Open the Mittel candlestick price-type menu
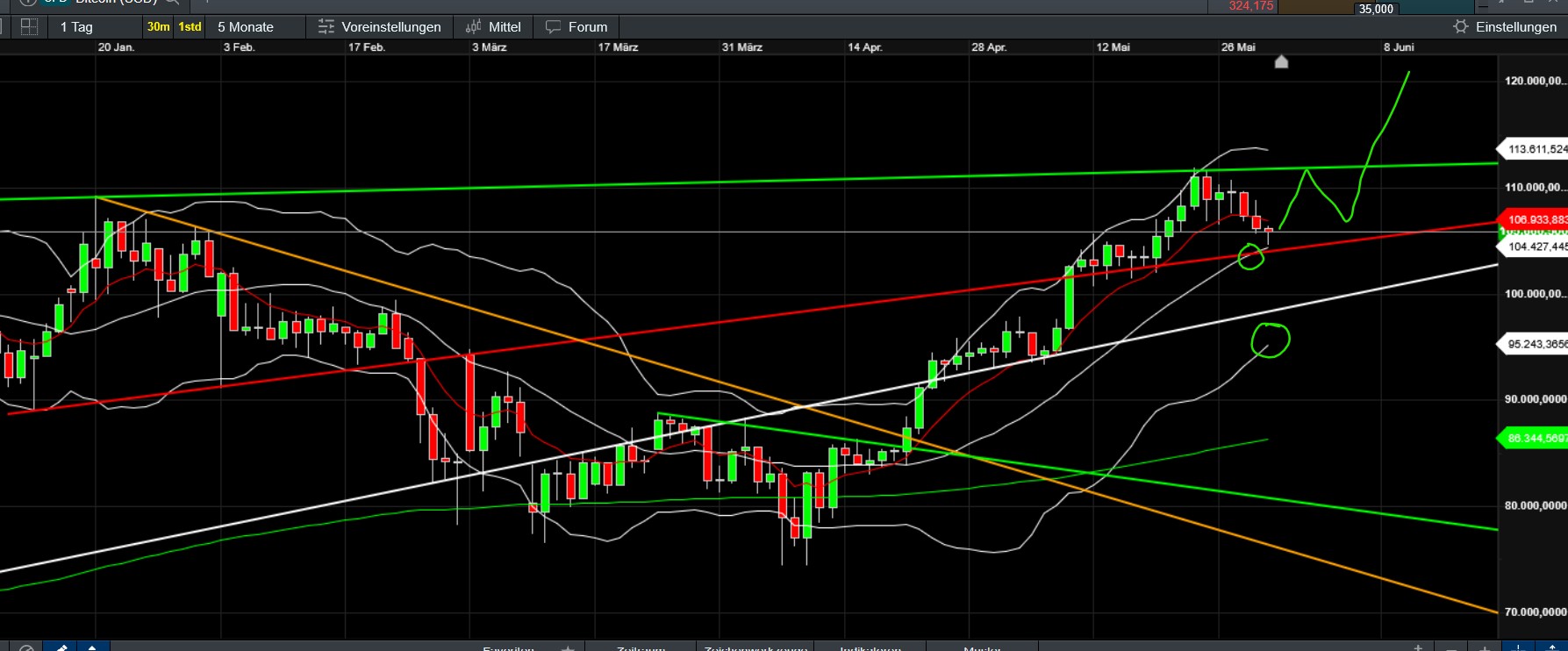Image resolution: width=1568 pixels, height=651 pixels. [493, 27]
